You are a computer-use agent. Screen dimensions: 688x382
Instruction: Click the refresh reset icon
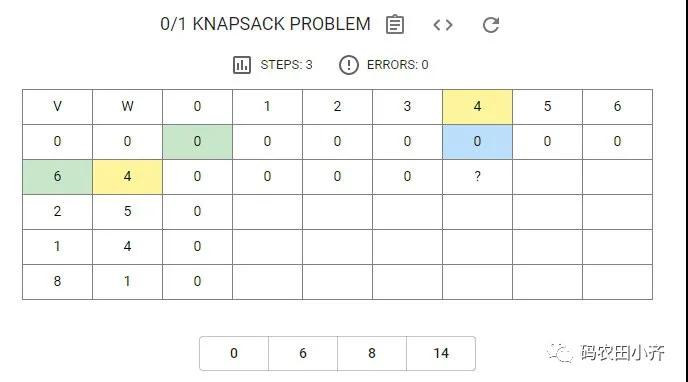491,25
